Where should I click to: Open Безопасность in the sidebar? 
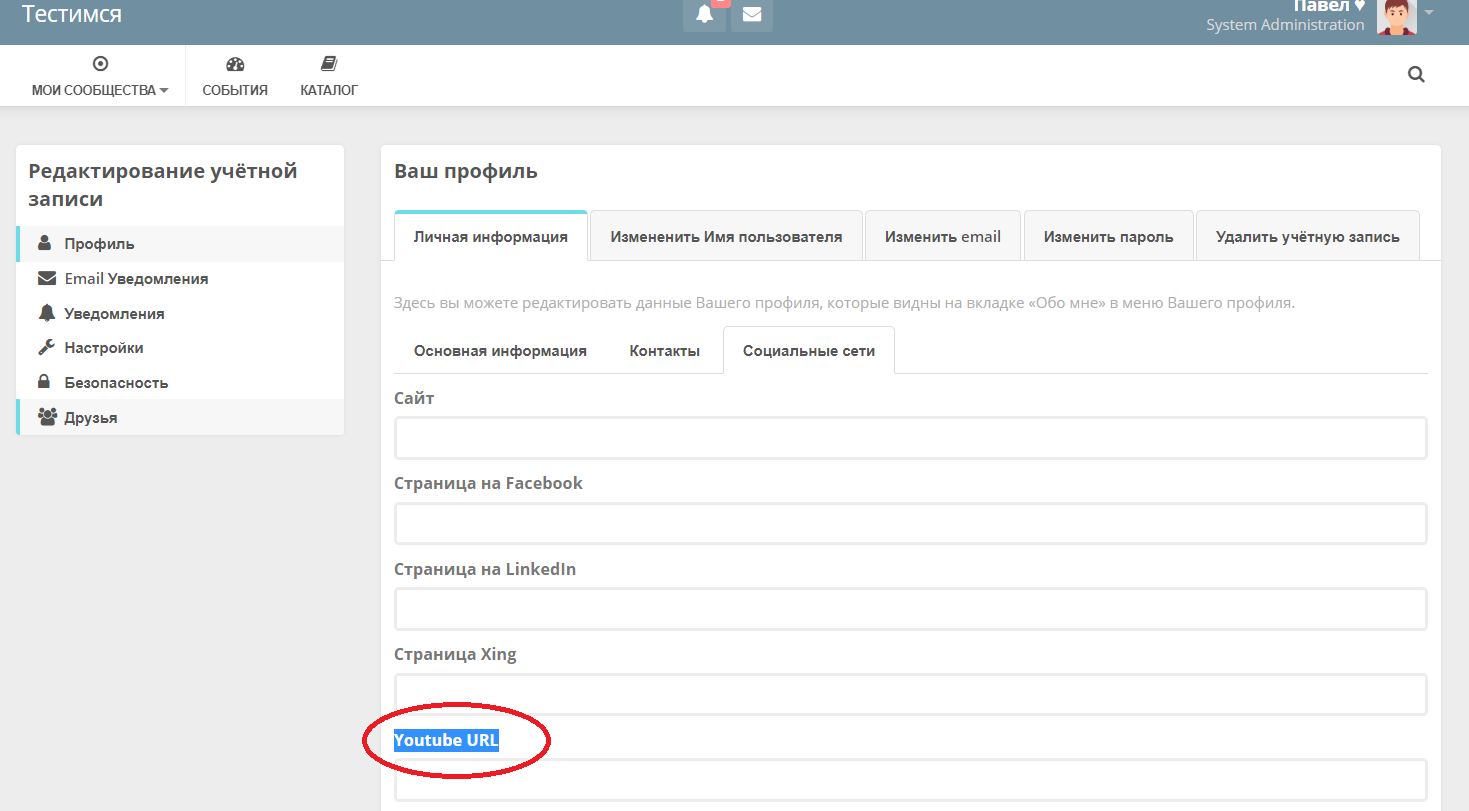[x=180, y=383]
